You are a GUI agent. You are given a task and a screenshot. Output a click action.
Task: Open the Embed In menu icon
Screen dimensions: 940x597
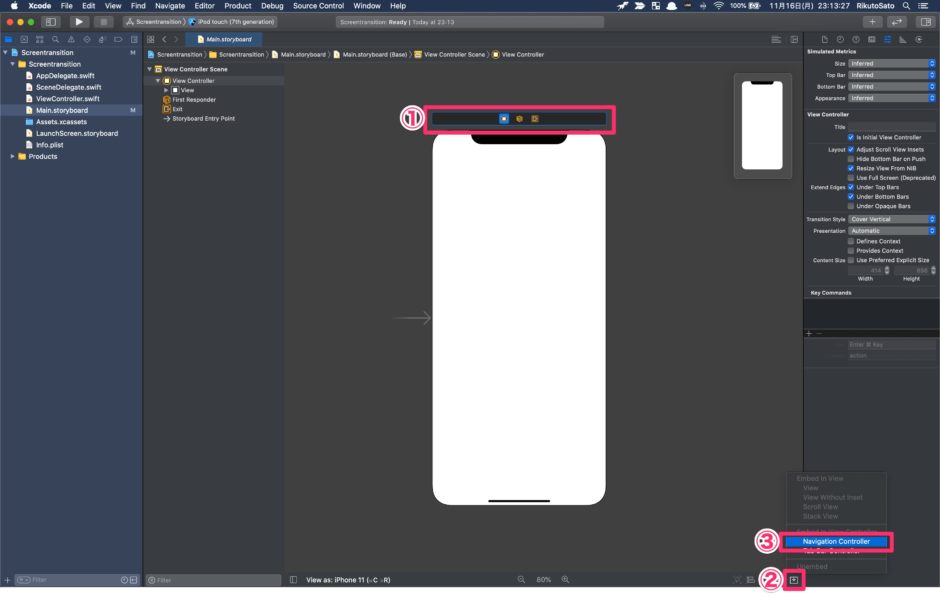coord(795,579)
